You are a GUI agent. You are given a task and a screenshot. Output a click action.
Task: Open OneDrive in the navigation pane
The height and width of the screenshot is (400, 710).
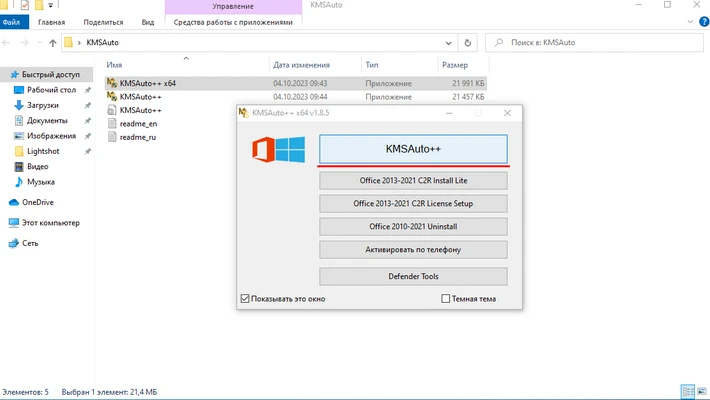38,202
